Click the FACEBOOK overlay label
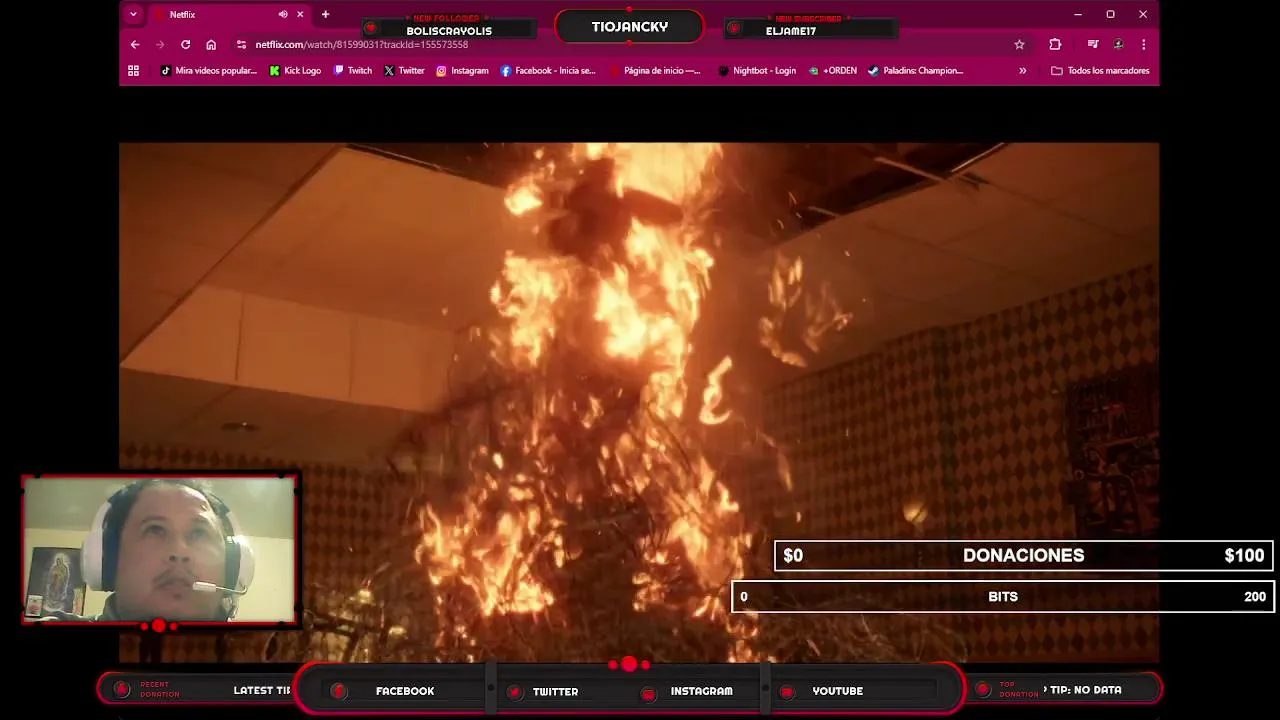Screen dimensions: 1280x720 (x=405, y=691)
